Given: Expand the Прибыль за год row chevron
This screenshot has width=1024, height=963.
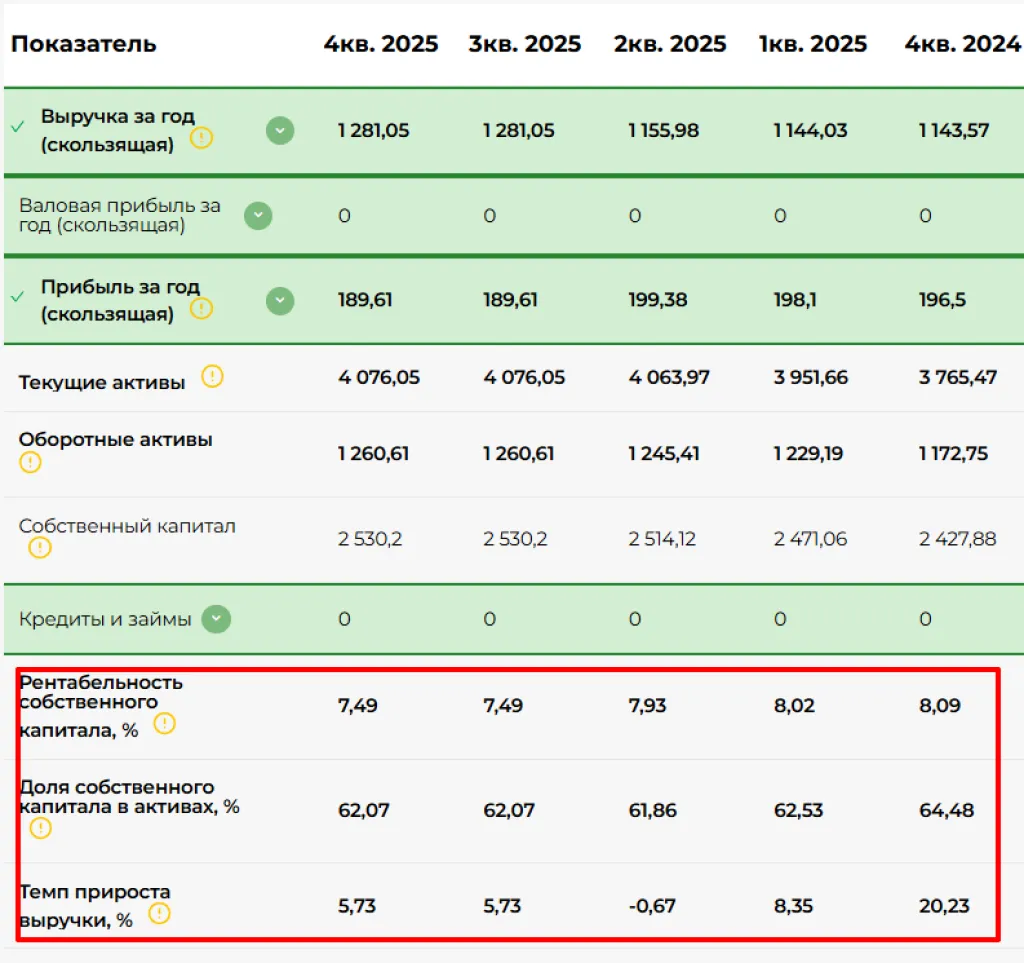Looking at the screenshot, I should tap(280, 301).
